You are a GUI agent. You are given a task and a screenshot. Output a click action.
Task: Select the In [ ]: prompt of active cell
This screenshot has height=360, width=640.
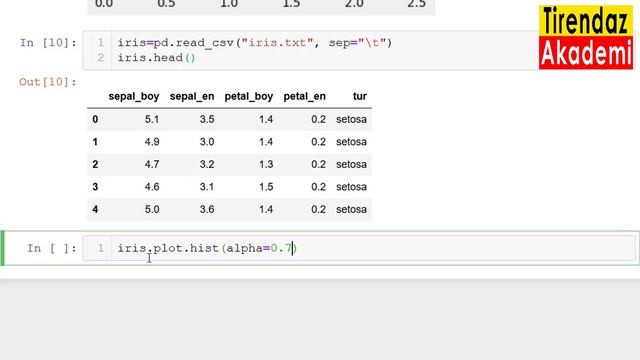[x=52, y=248]
